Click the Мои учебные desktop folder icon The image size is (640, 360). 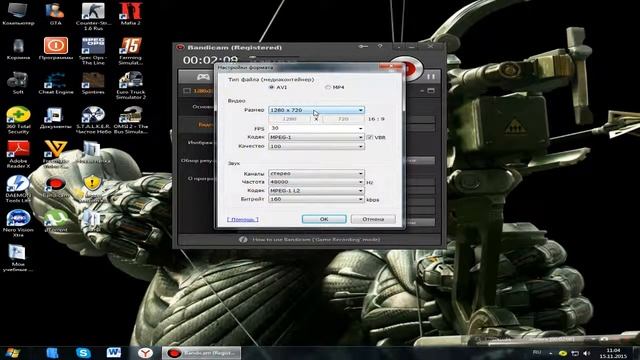point(18,258)
